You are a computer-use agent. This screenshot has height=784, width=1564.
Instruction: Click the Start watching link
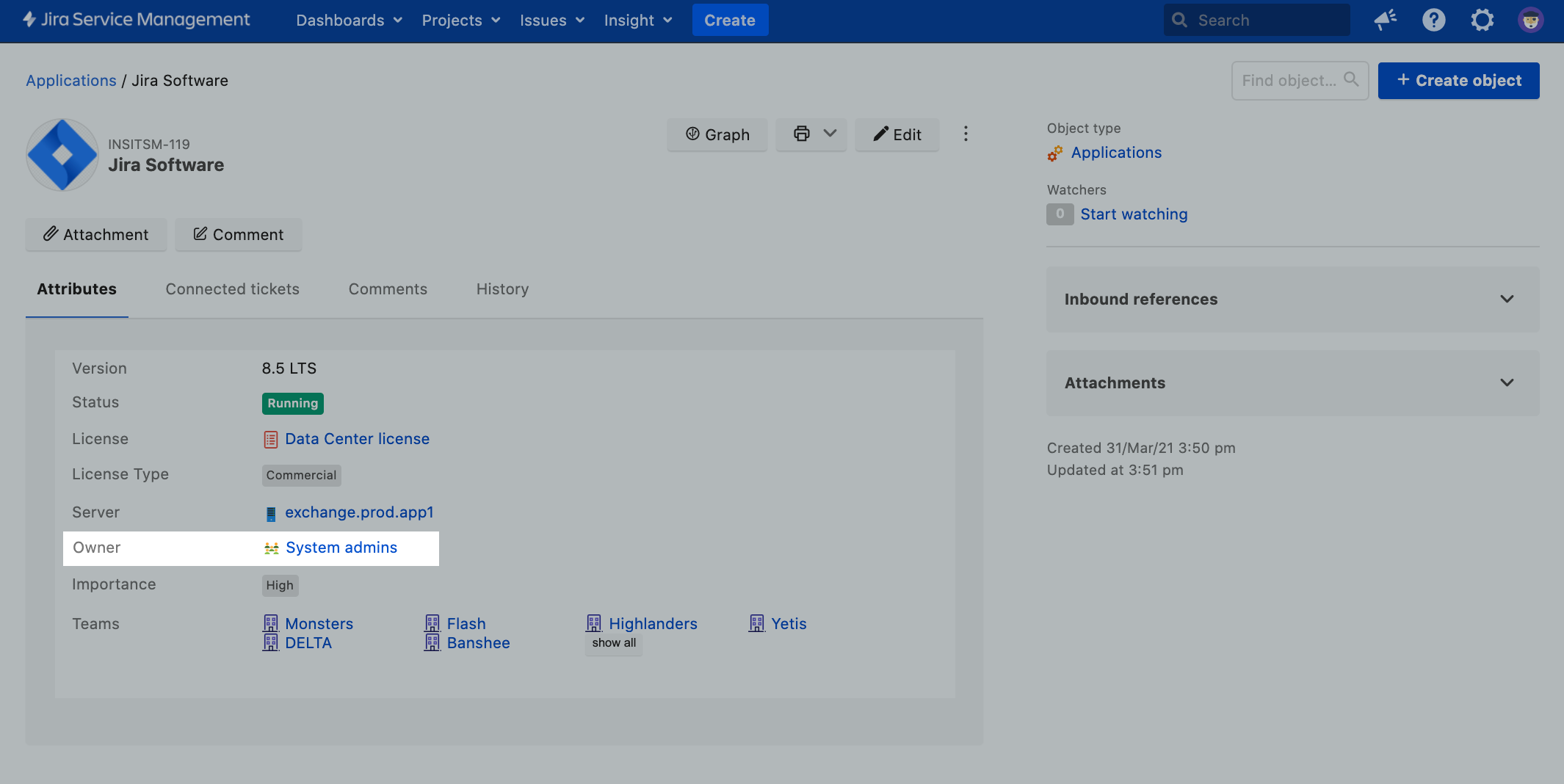coord(1134,214)
